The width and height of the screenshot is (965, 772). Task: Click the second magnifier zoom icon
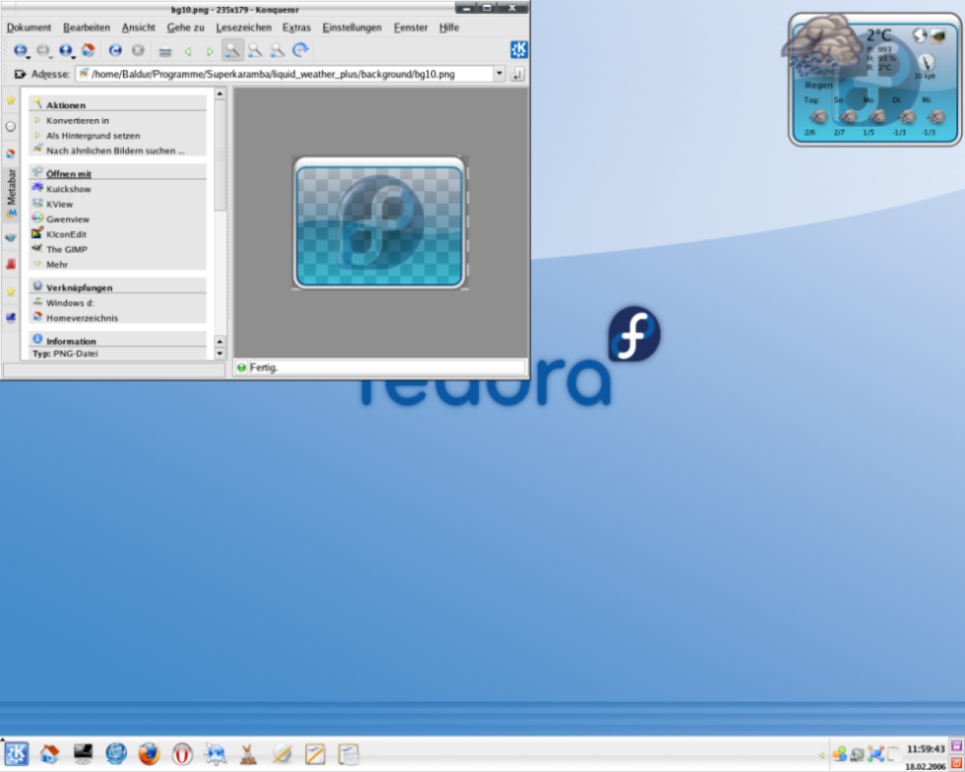click(x=255, y=50)
